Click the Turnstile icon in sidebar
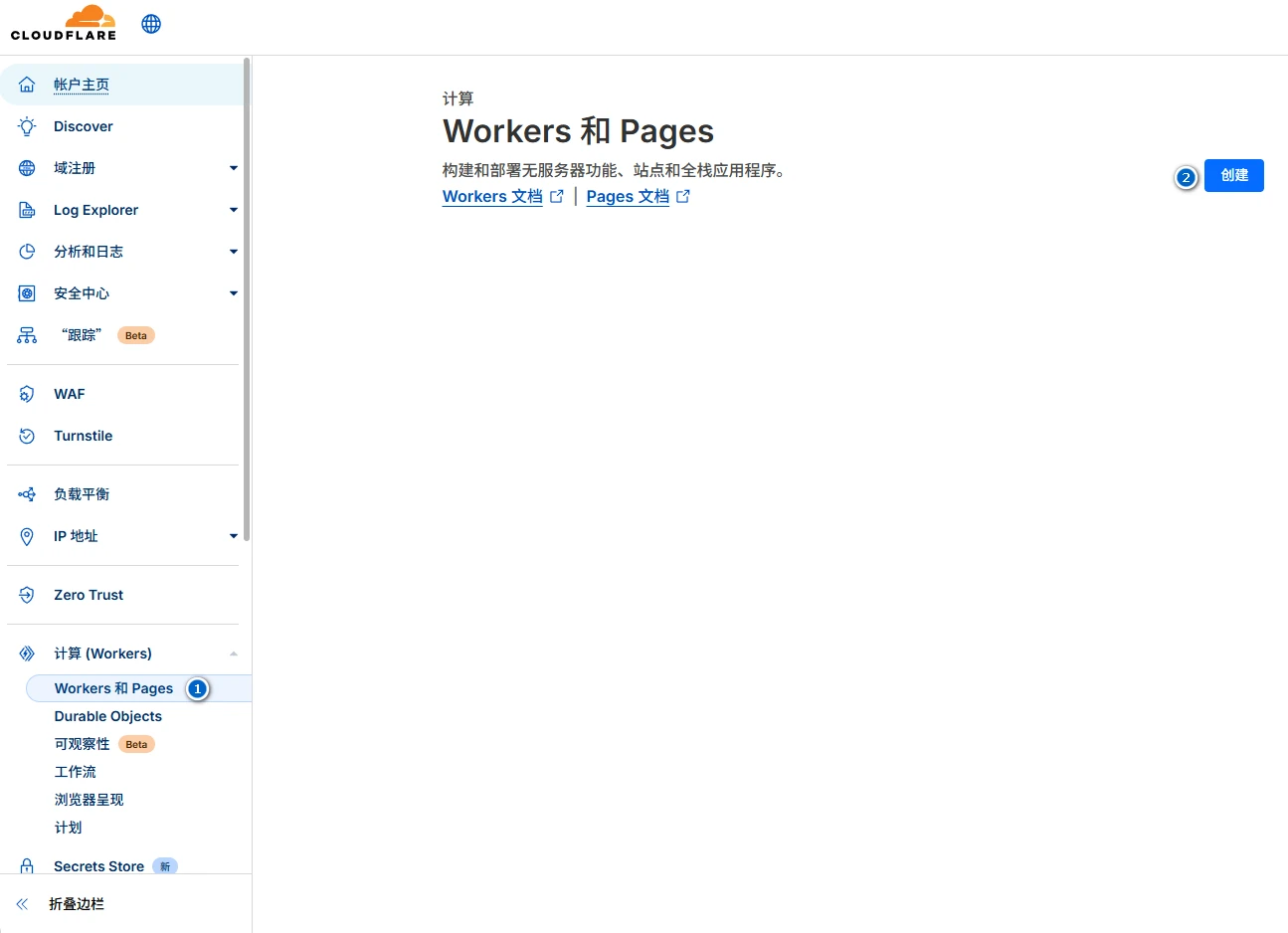Viewport: 1288px width, 933px height. pyautogui.click(x=27, y=436)
